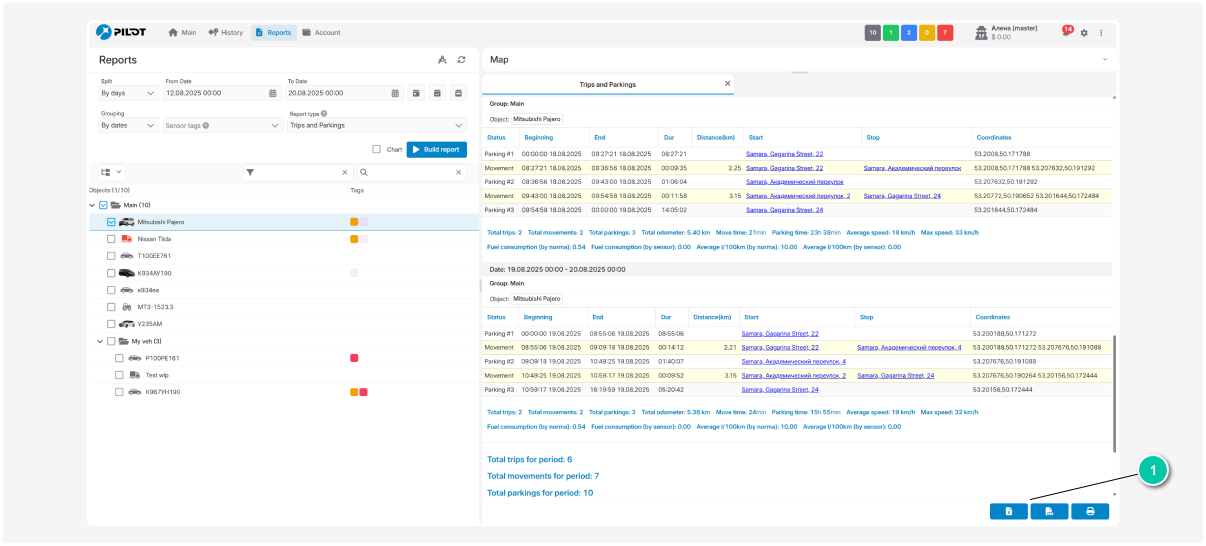Click the print report button icon

1090,511
